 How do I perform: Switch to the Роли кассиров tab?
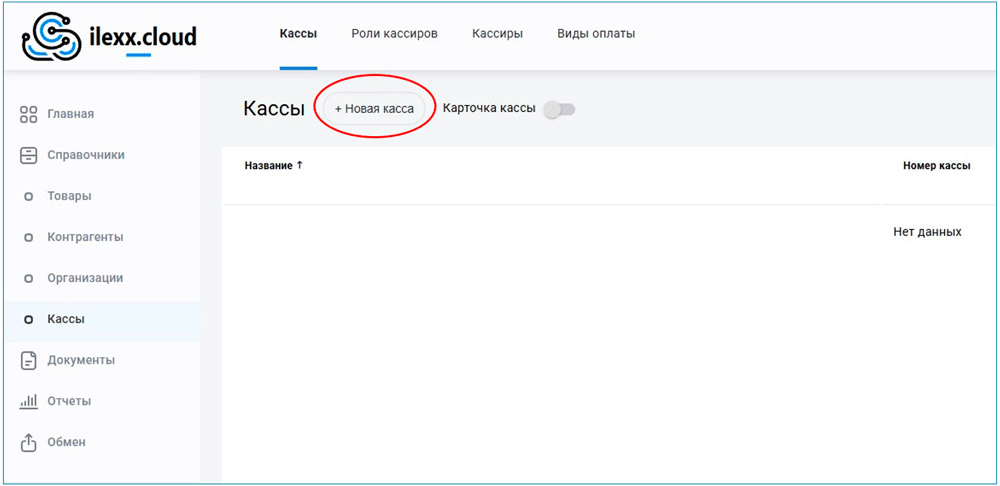click(x=394, y=34)
